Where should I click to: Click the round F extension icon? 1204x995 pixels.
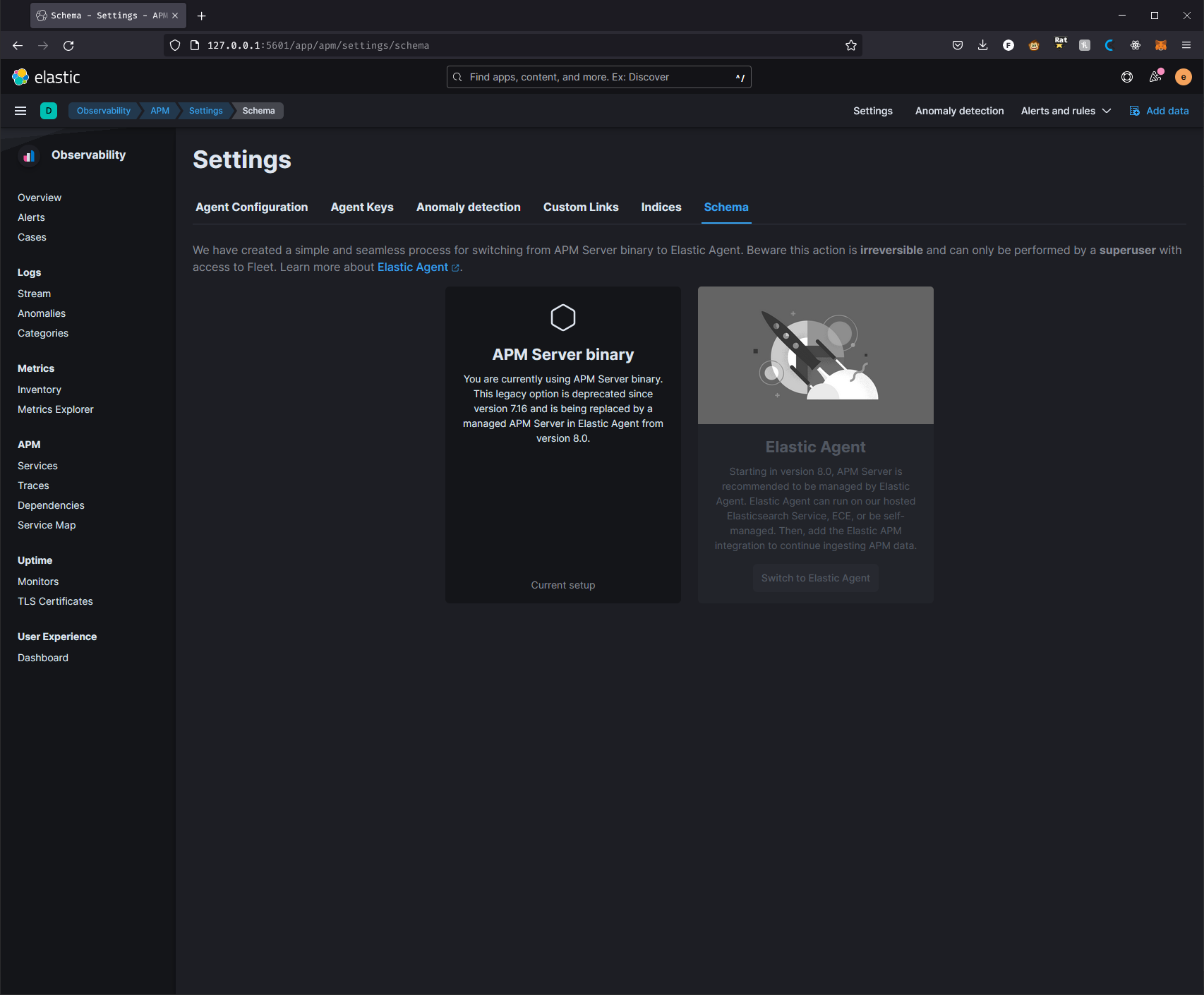tap(1009, 45)
